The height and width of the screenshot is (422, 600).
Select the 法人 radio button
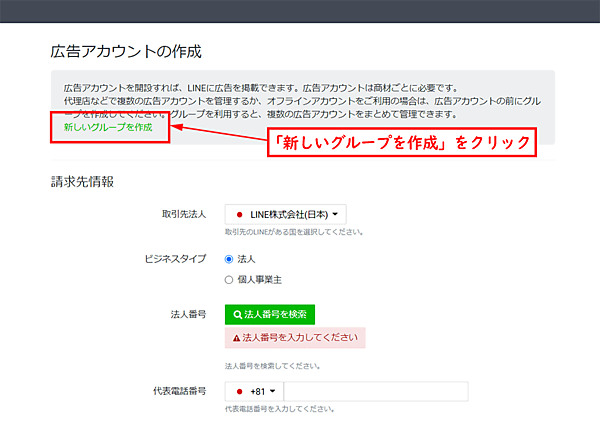(x=230, y=259)
